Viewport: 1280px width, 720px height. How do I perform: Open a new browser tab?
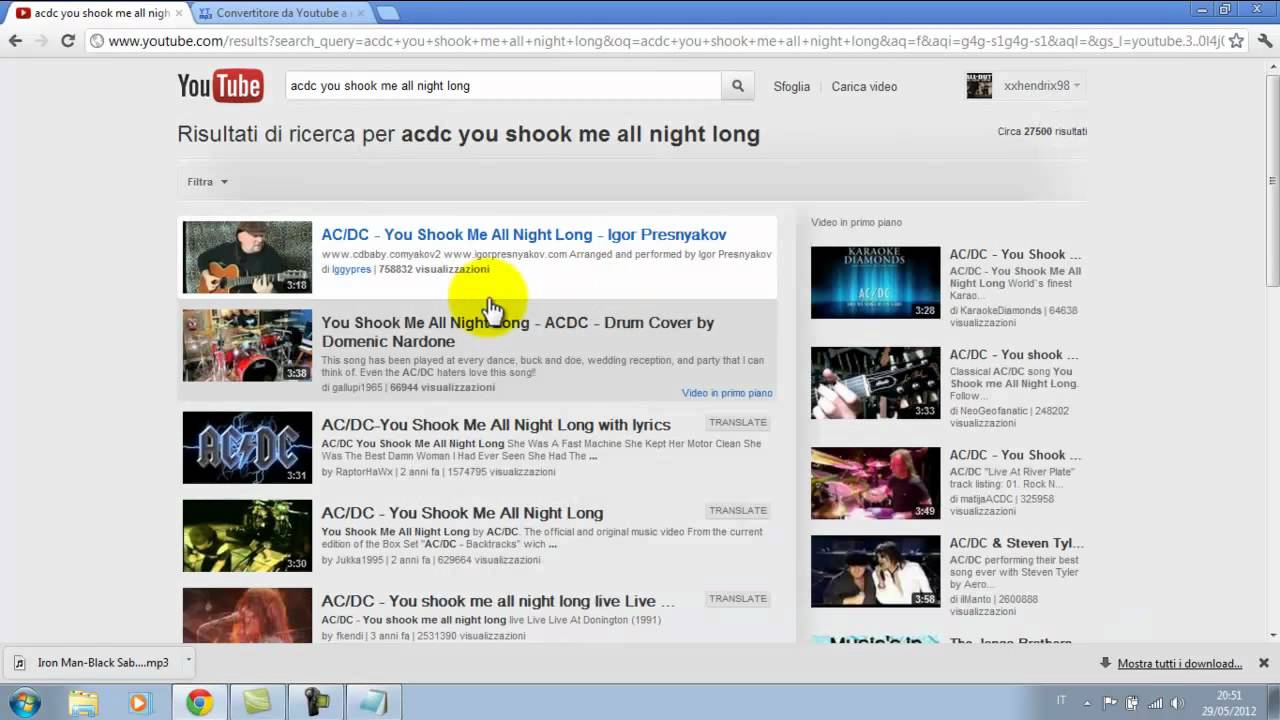(x=388, y=13)
